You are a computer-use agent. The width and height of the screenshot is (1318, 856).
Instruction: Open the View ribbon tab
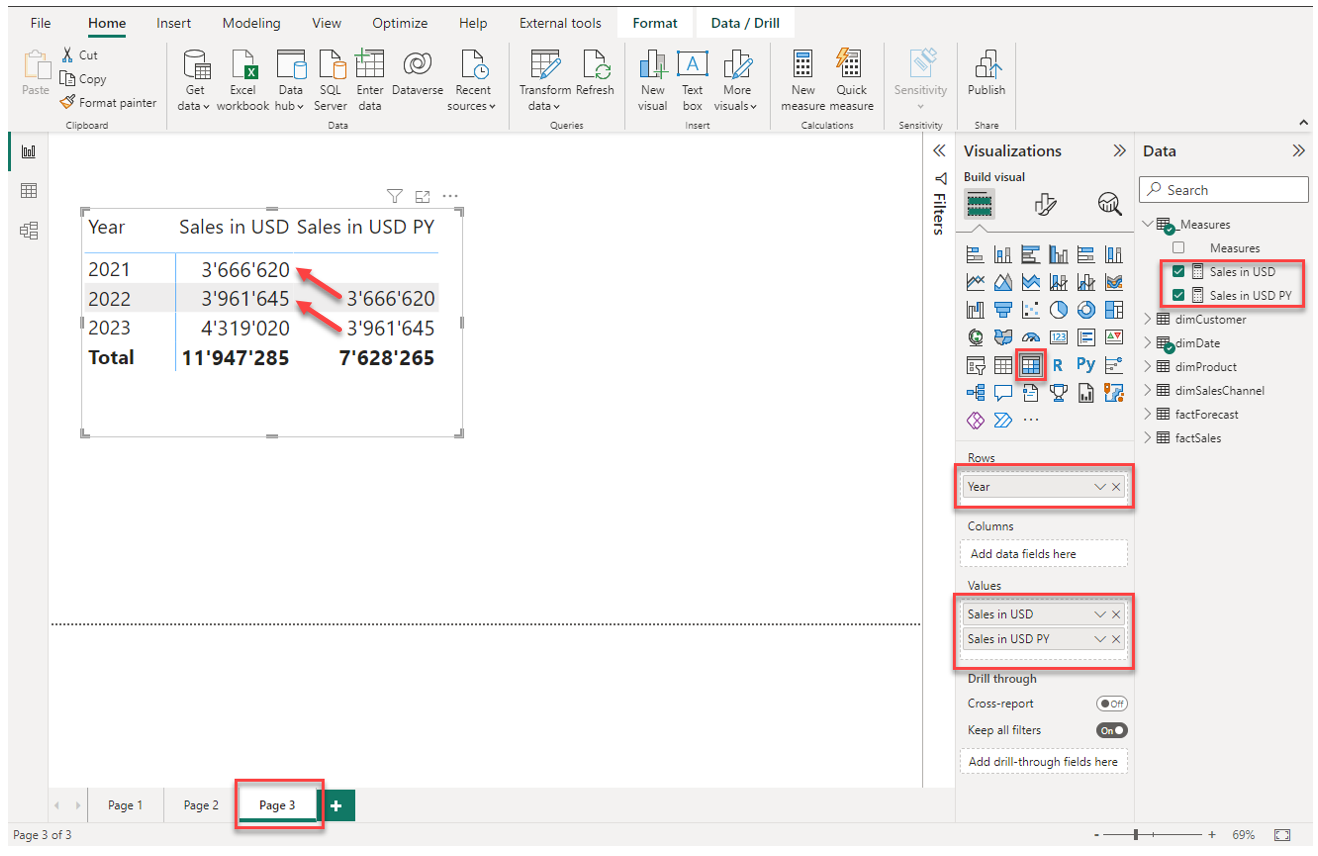tap(326, 23)
